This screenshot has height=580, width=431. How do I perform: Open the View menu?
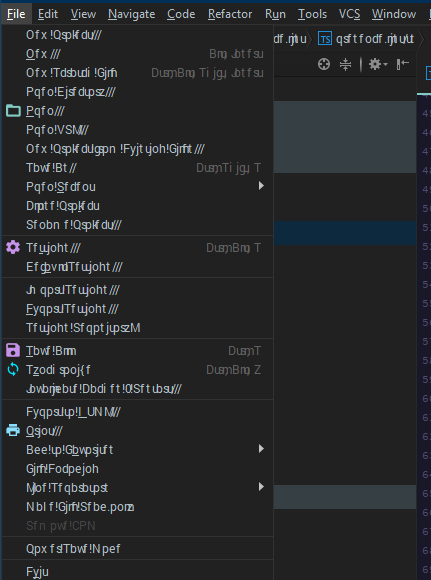83,14
